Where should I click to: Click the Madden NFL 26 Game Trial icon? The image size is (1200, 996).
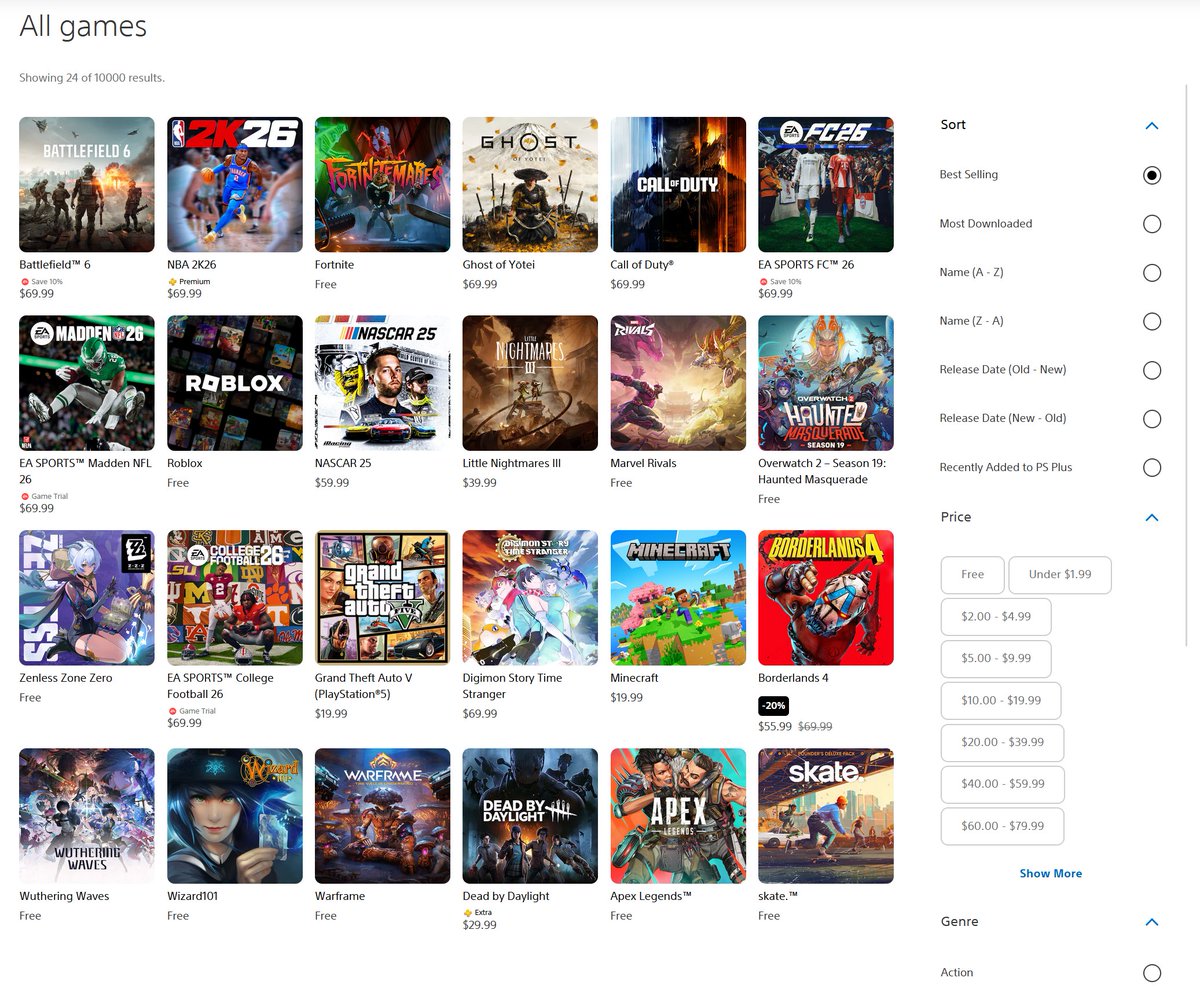[x=24, y=497]
